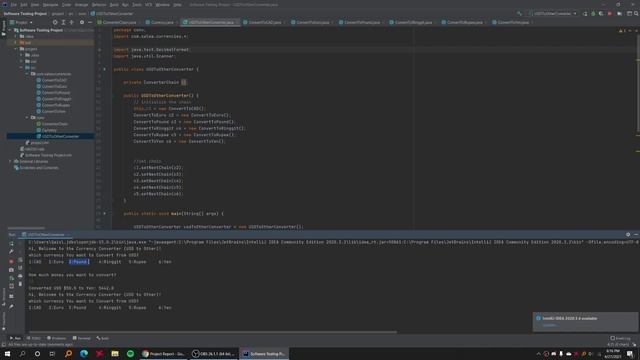Screen dimensions: 640x360
Task: Toggle scroll to end icon in console
Action: coord(20,268)
